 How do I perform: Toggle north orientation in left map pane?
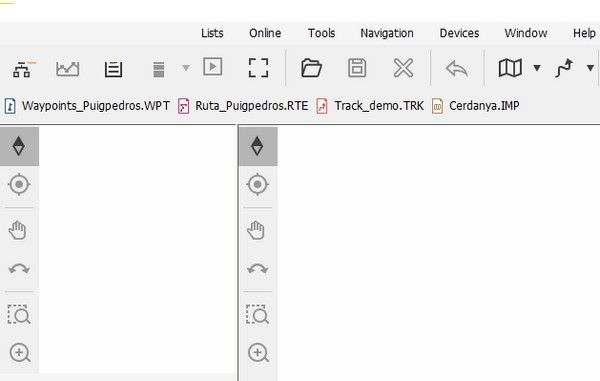tap(19, 146)
